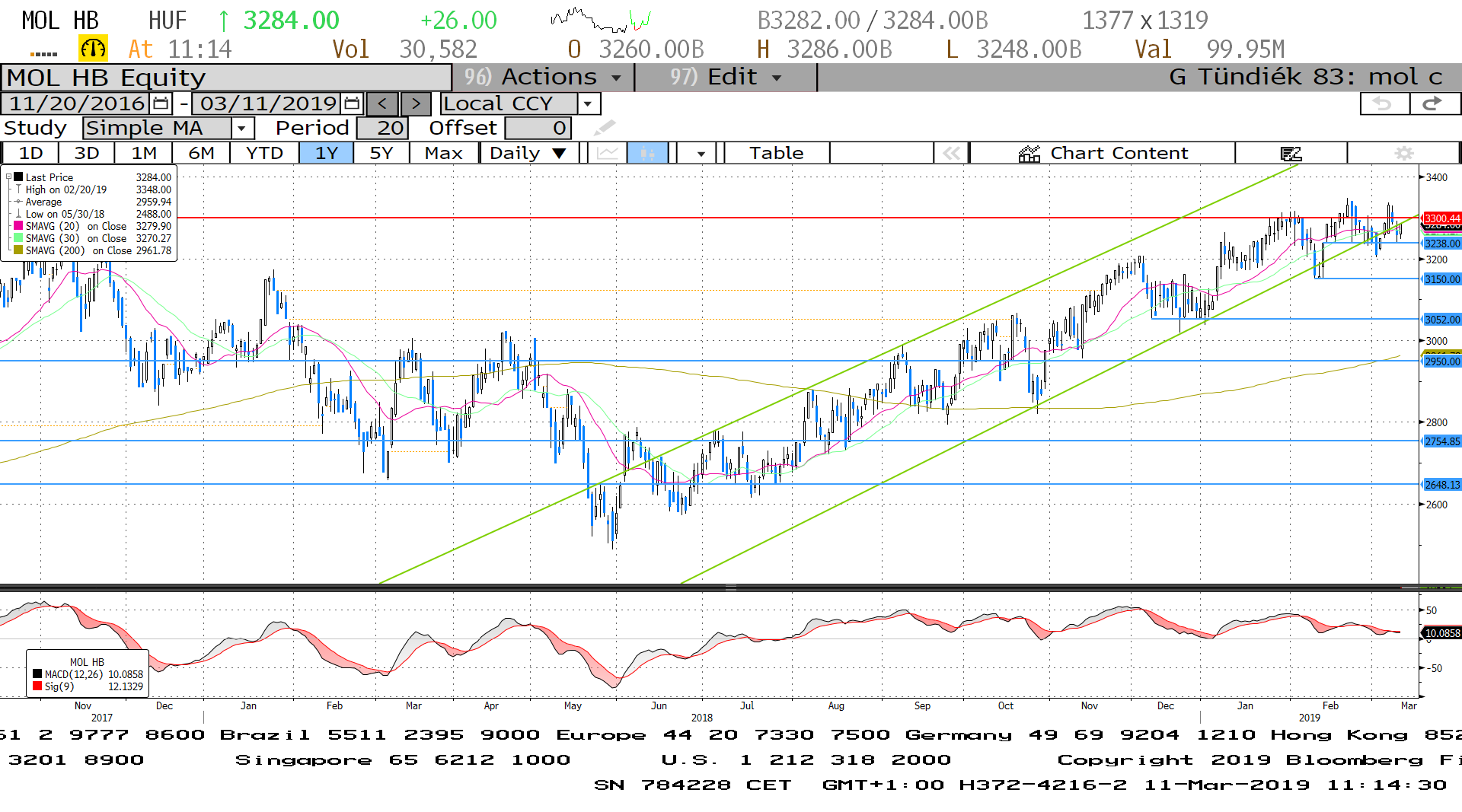Viewport: 1462px width, 812px height.
Task: Click the double-left collapse arrows
Action: click(951, 153)
